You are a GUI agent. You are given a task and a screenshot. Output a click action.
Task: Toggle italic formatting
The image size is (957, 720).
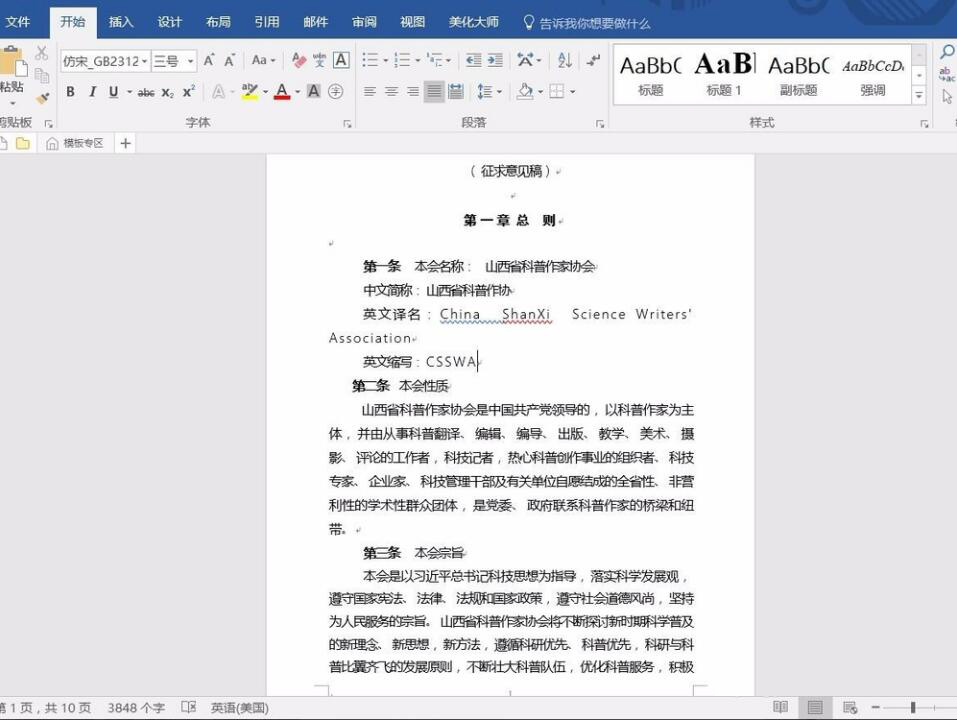93,92
